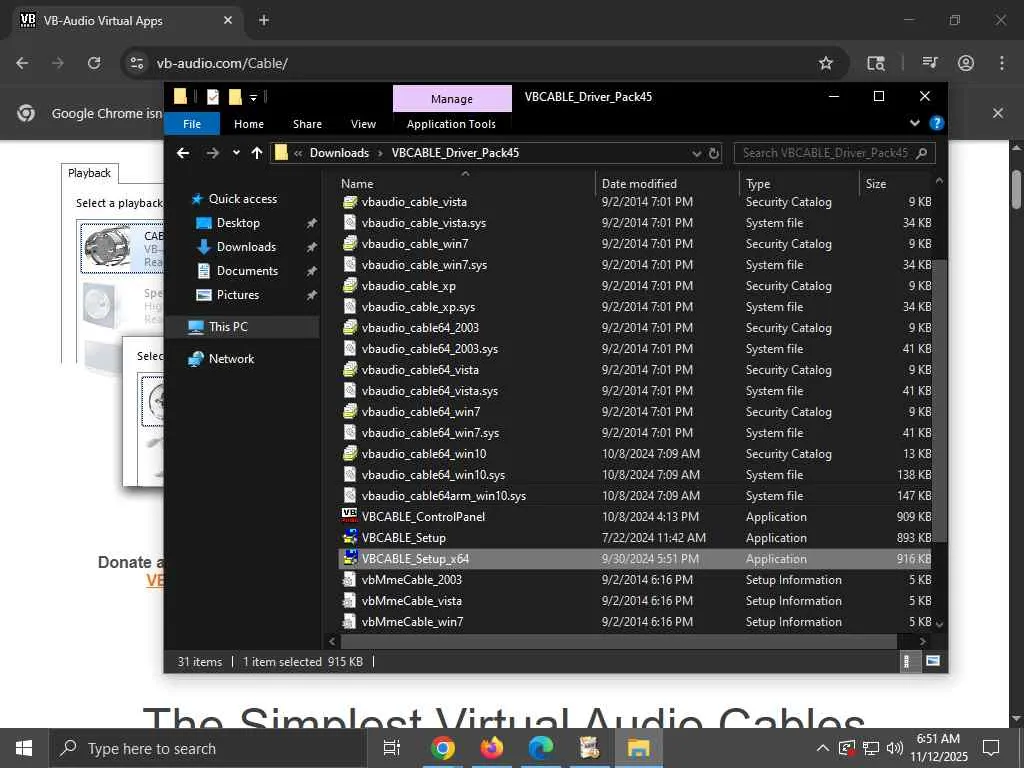
Task: Open the File menu in File Explorer
Action: click(x=191, y=124)
